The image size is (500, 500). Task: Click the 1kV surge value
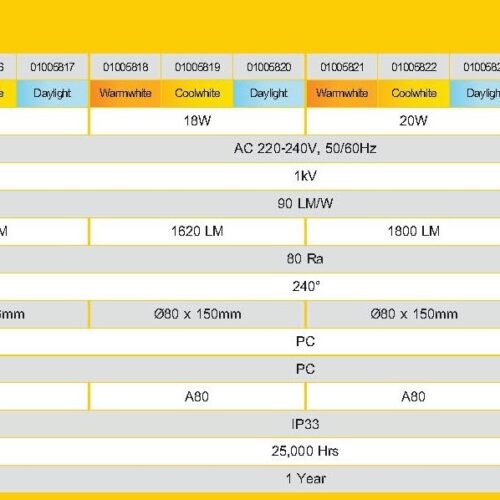(305, 176)
